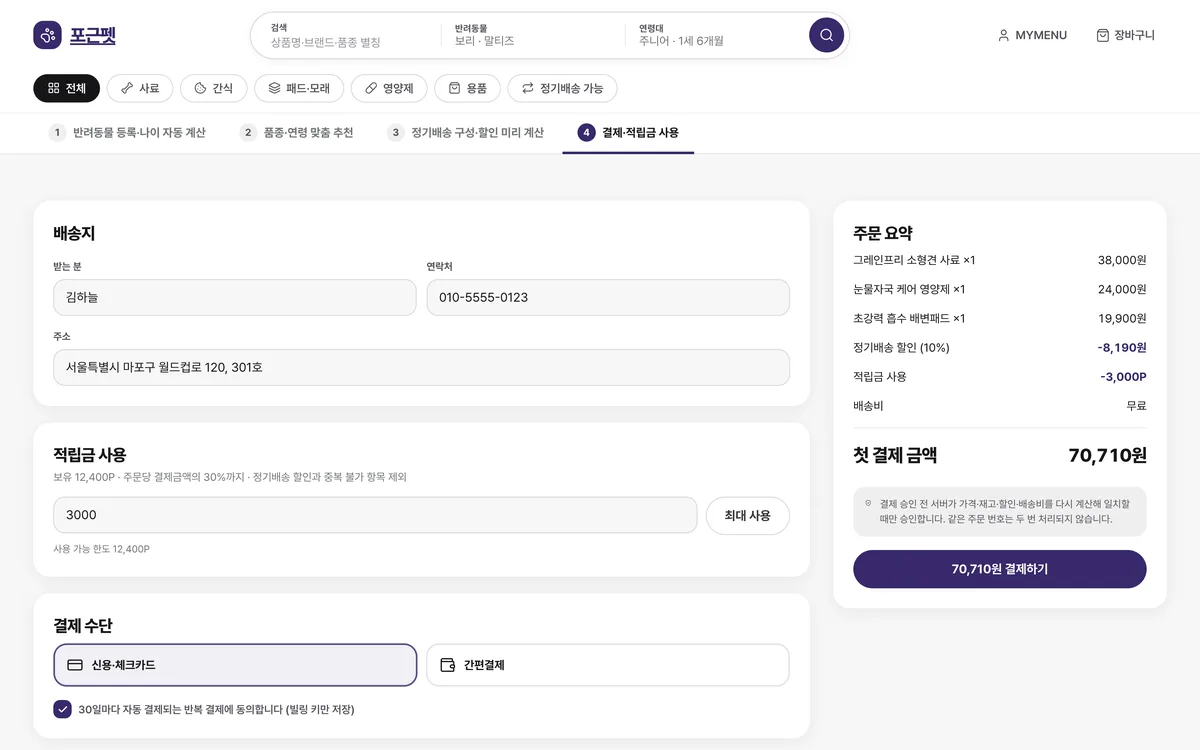The height and width of the screenshot is (750, 1200).
Task: Click the 사용 가능 한도 12,400P text
Action: pyautogui.click(x=101, y=549)
